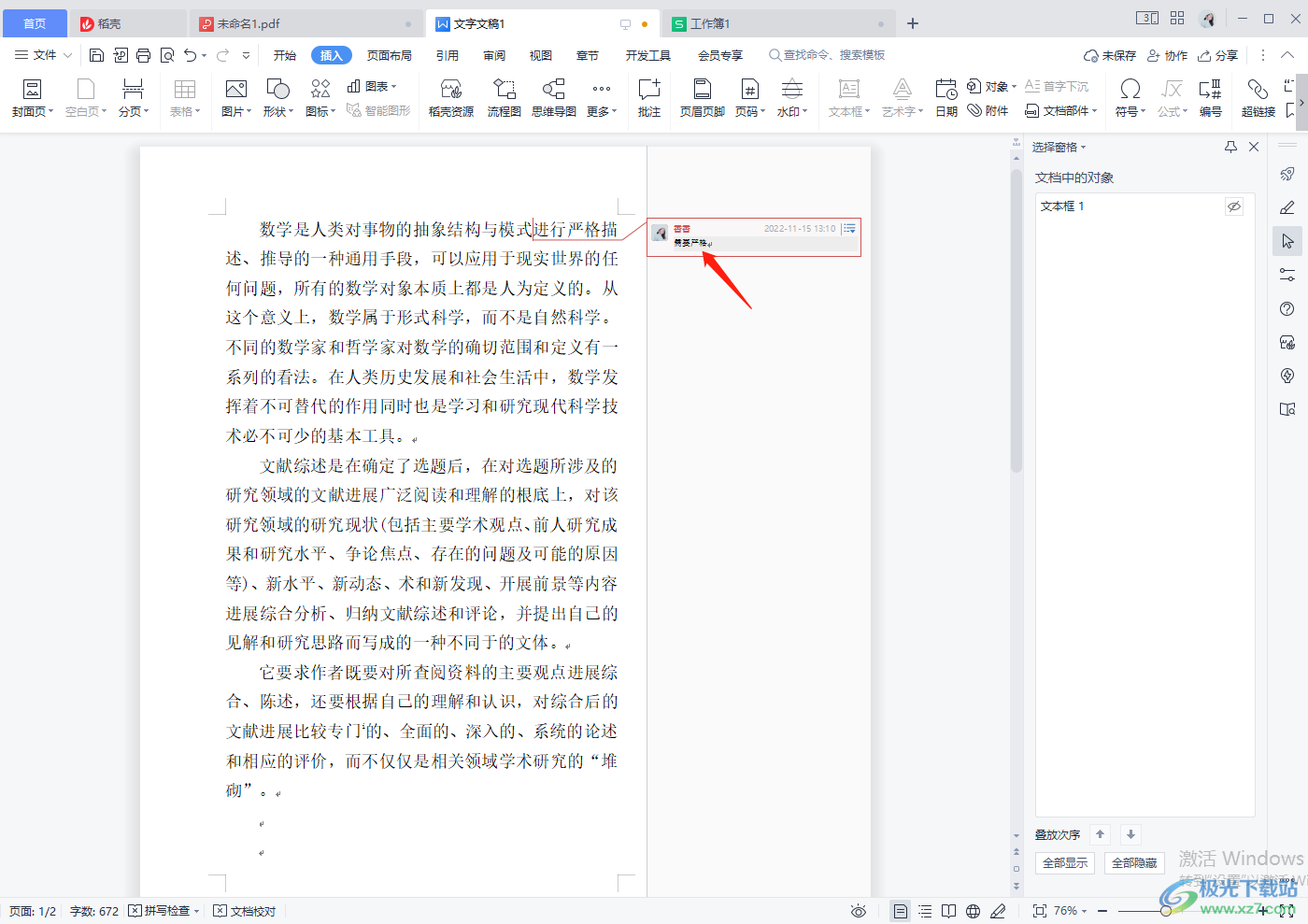Adjust the zoom slider handle

1165,911
